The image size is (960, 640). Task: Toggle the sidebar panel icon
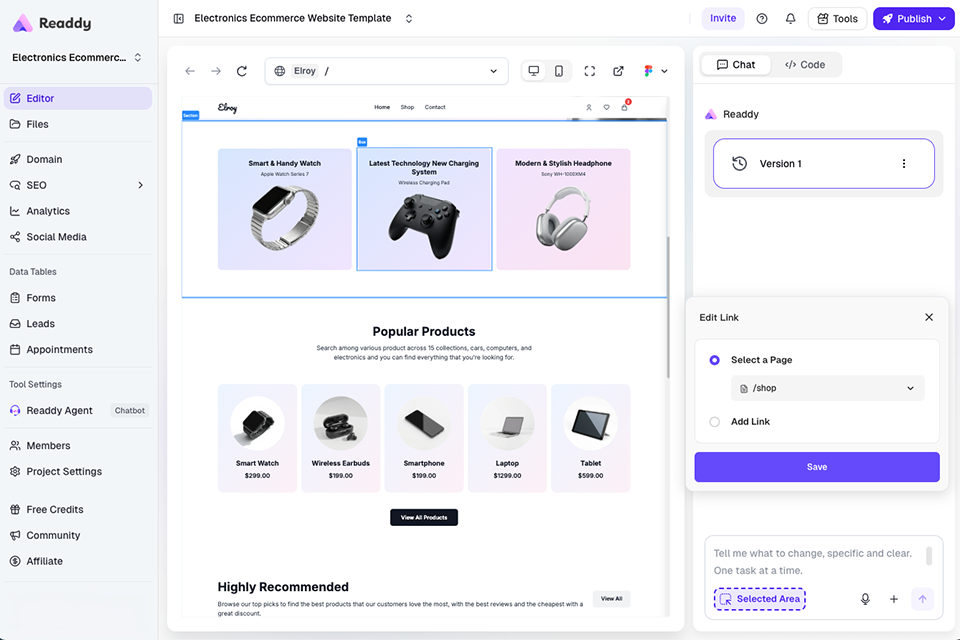(179, 18)
